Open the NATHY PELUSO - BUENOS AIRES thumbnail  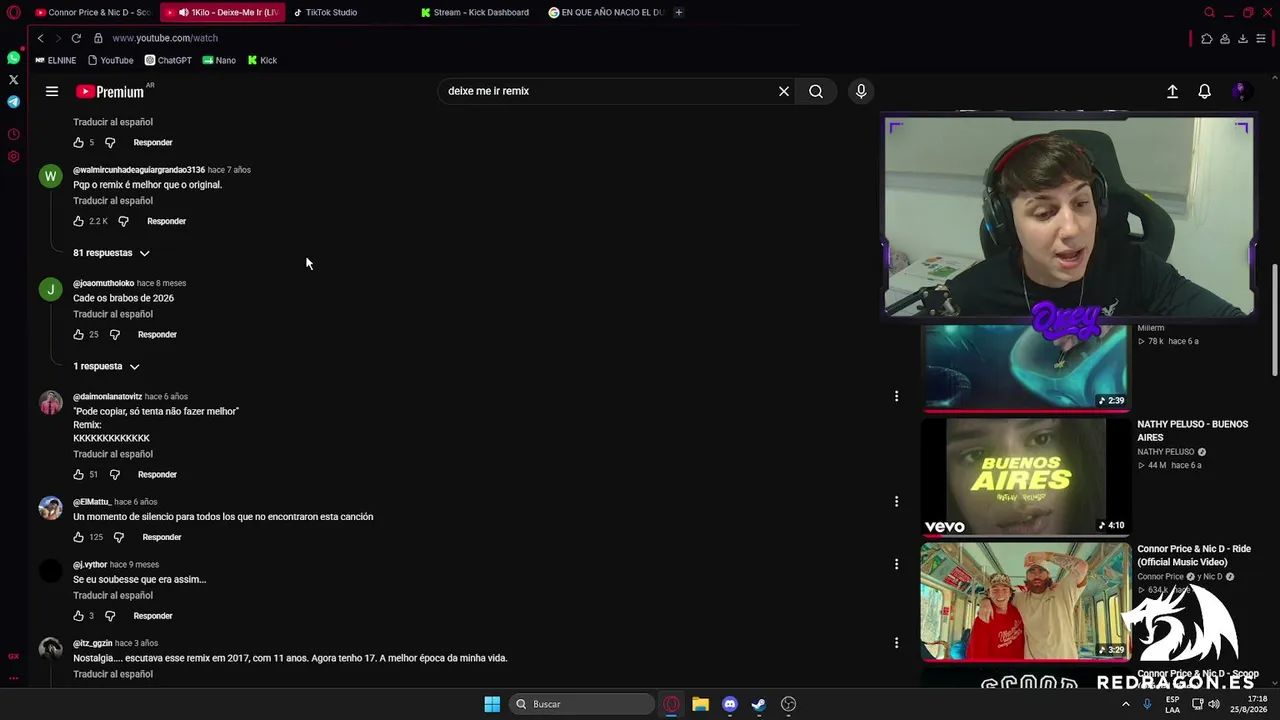pos(1025,476)
